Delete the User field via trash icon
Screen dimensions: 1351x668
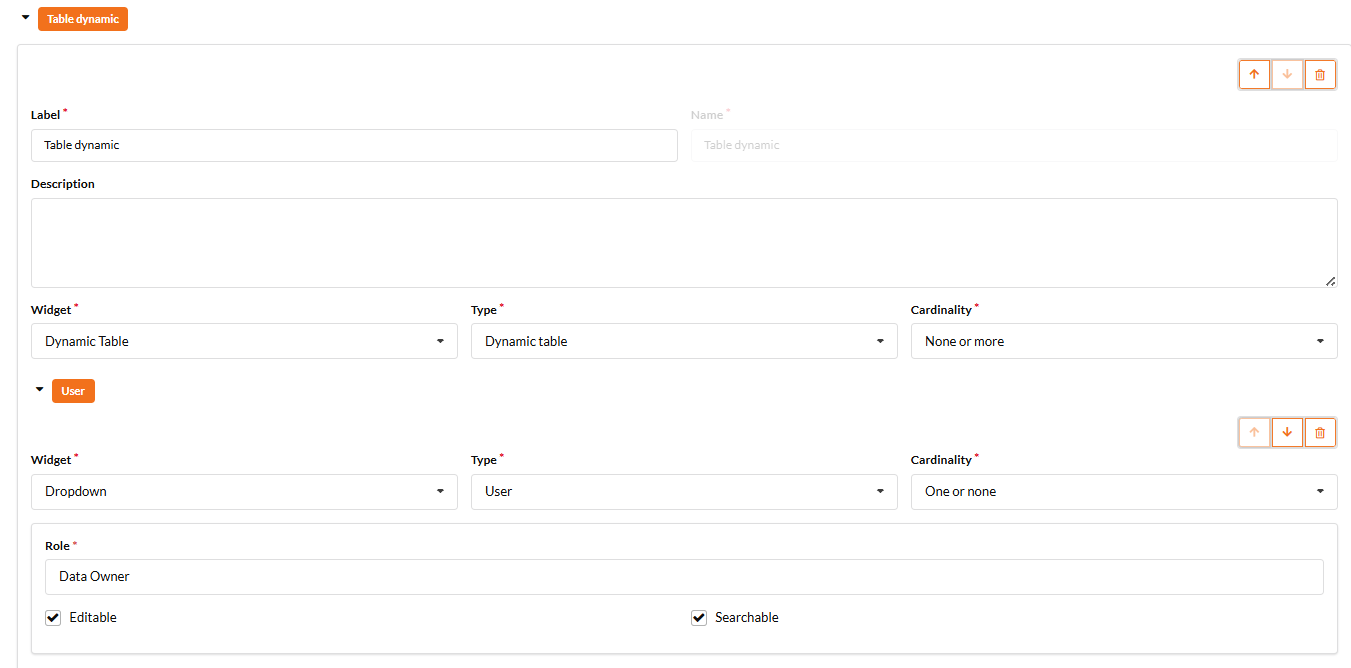1320,433
